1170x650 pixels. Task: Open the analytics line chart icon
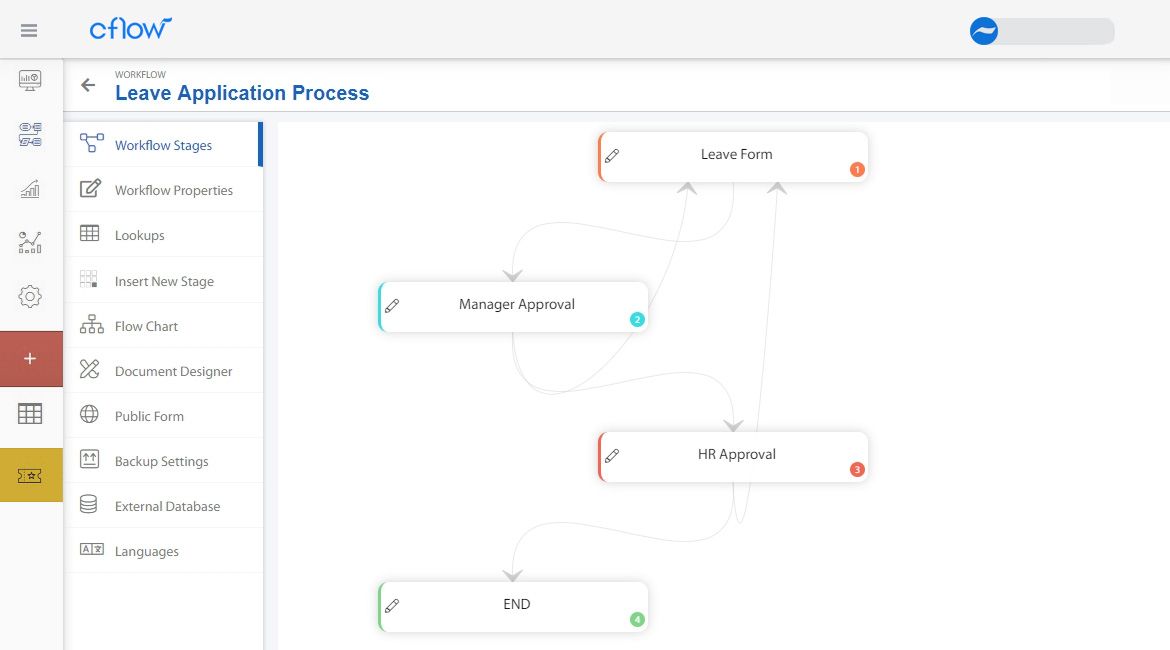pos(30,242)
